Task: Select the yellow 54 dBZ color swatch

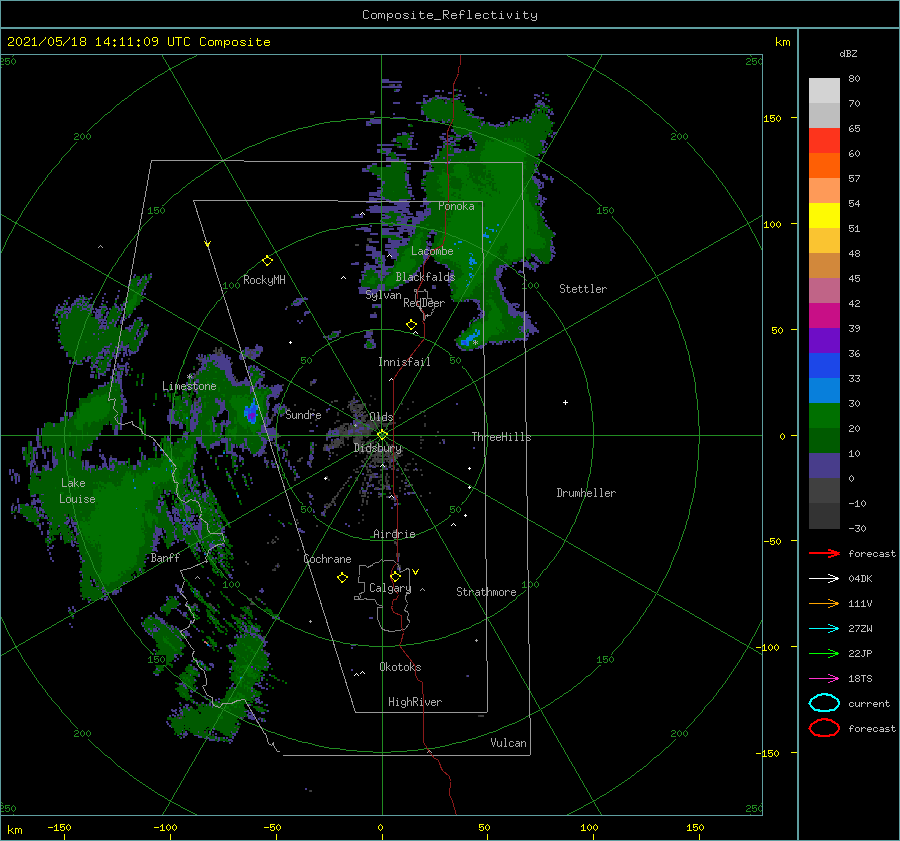Action: (x=824, y=215)
